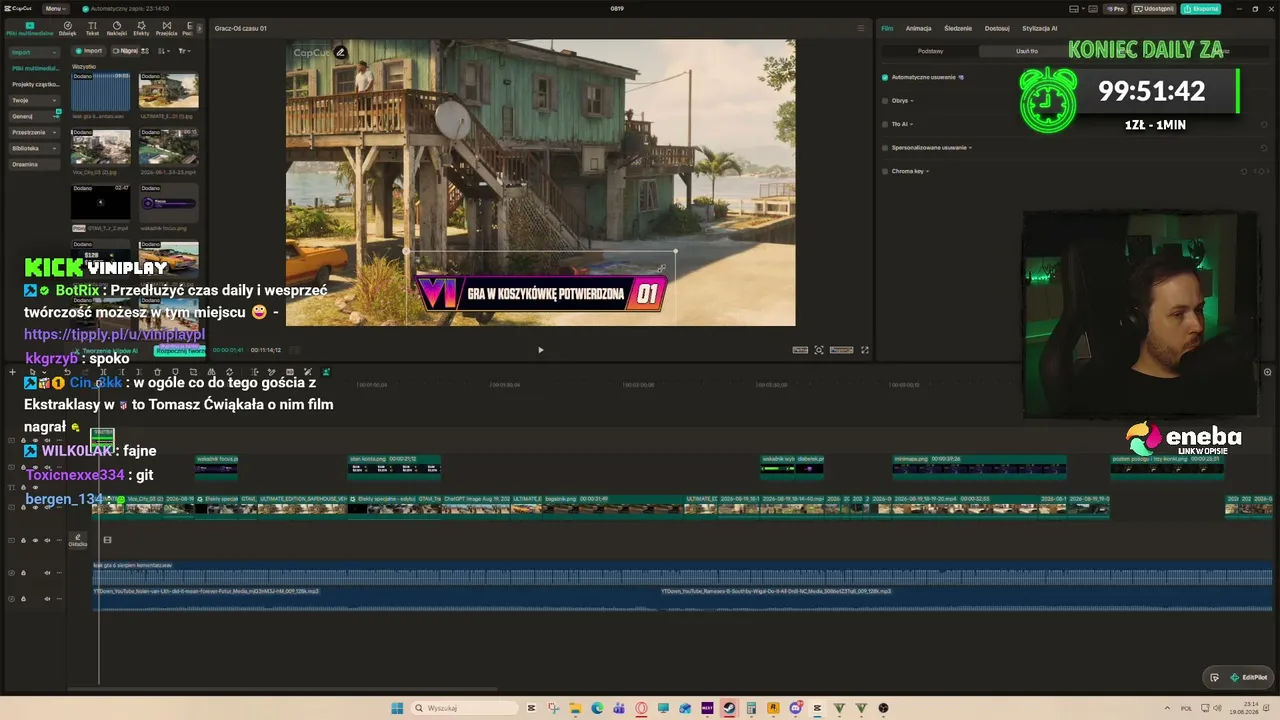This screenshot has height=720, width=1280.
Task: Select the Usuń tło sub-tab
Action: click(1027, 51)
